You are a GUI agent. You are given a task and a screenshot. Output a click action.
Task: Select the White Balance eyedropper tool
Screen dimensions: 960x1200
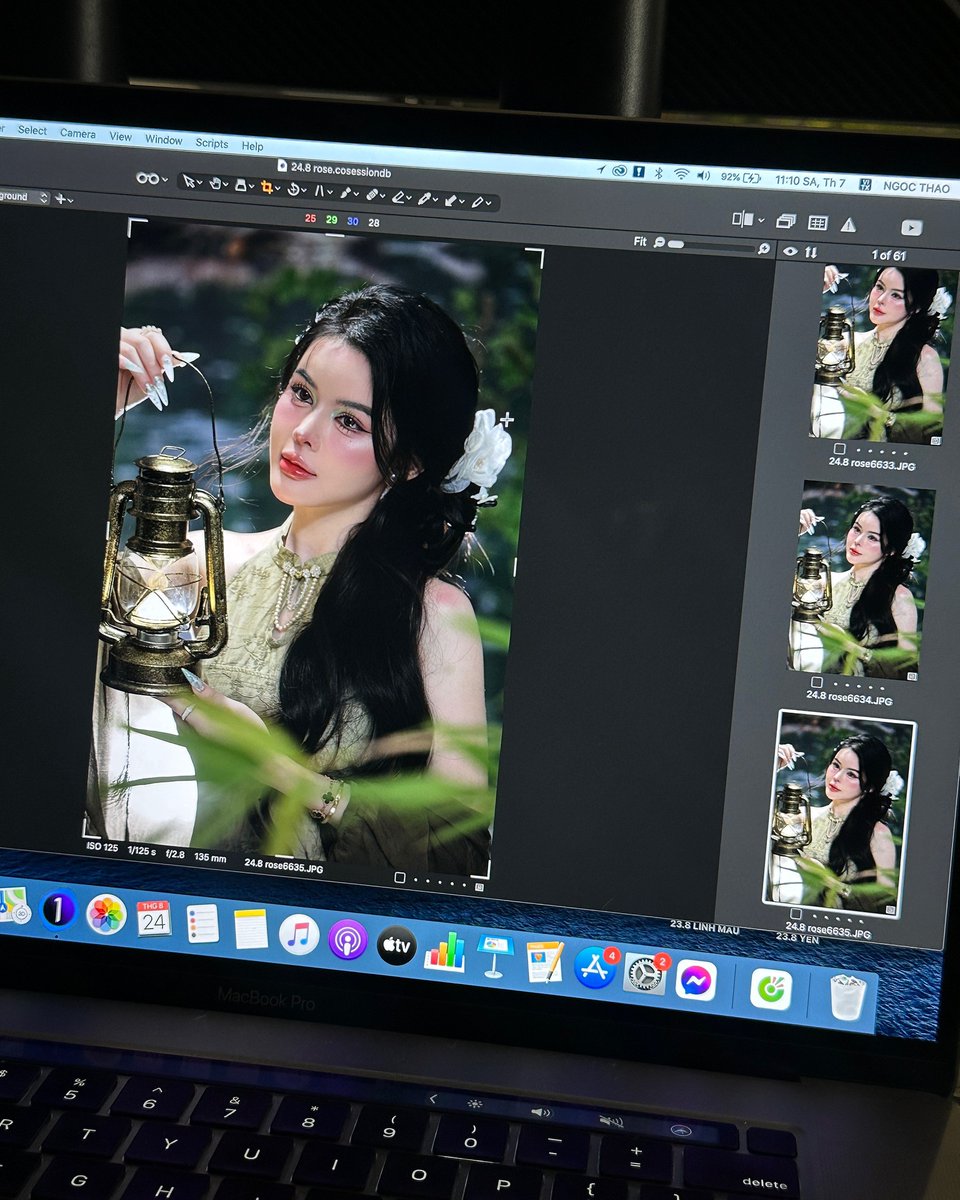tap(423, 199)
